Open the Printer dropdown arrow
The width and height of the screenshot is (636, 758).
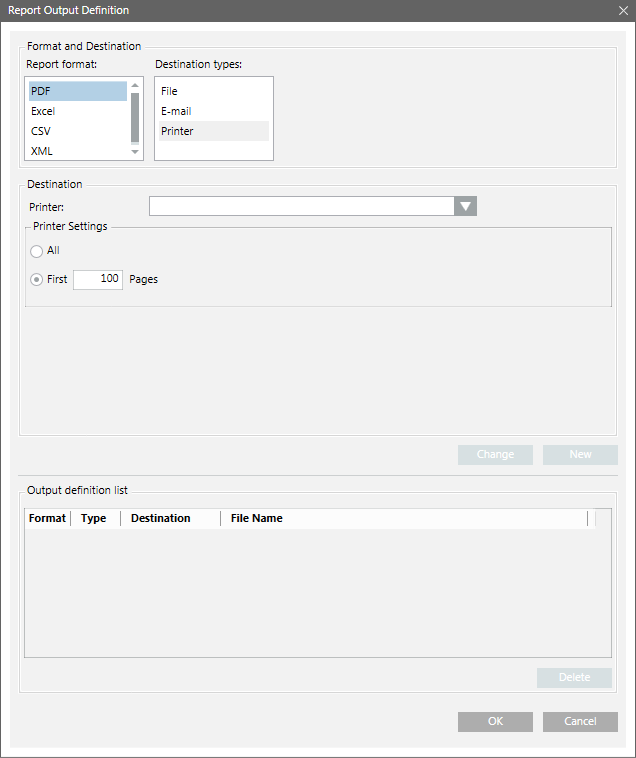pyautogui.click(x=465, y=206)
